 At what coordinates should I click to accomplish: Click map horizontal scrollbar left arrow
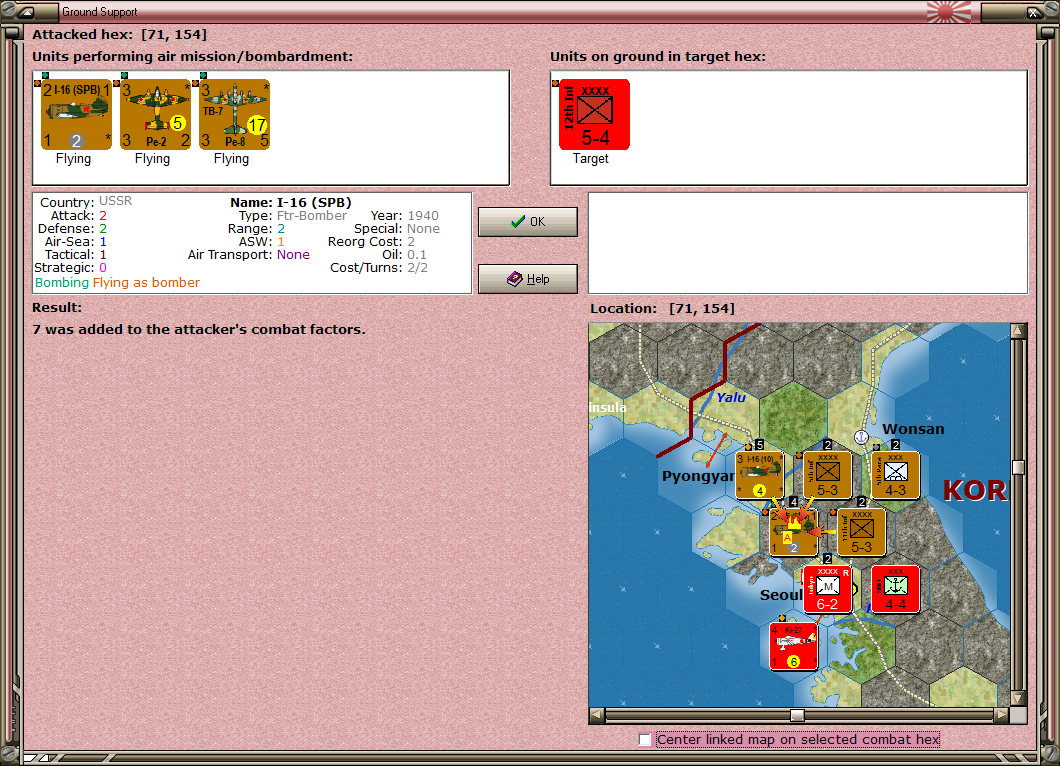[x=596, y=715]
